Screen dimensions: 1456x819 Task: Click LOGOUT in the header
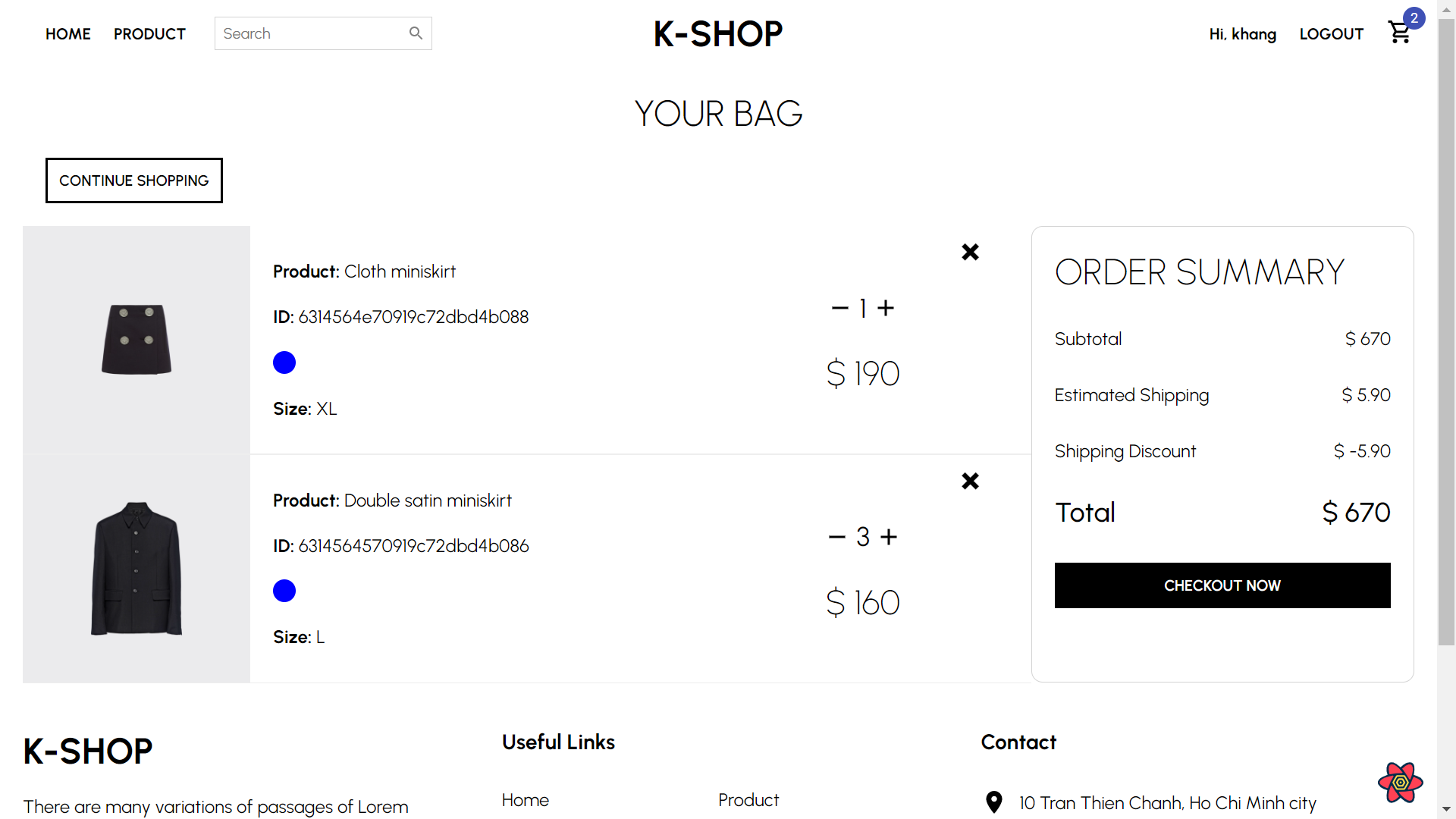click(1331, 33)
